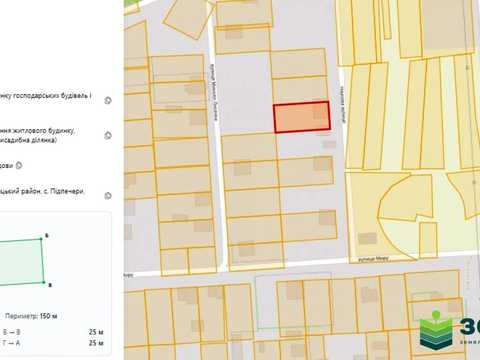Click the "с. Підпечери" address line

(x=42, y=192)
